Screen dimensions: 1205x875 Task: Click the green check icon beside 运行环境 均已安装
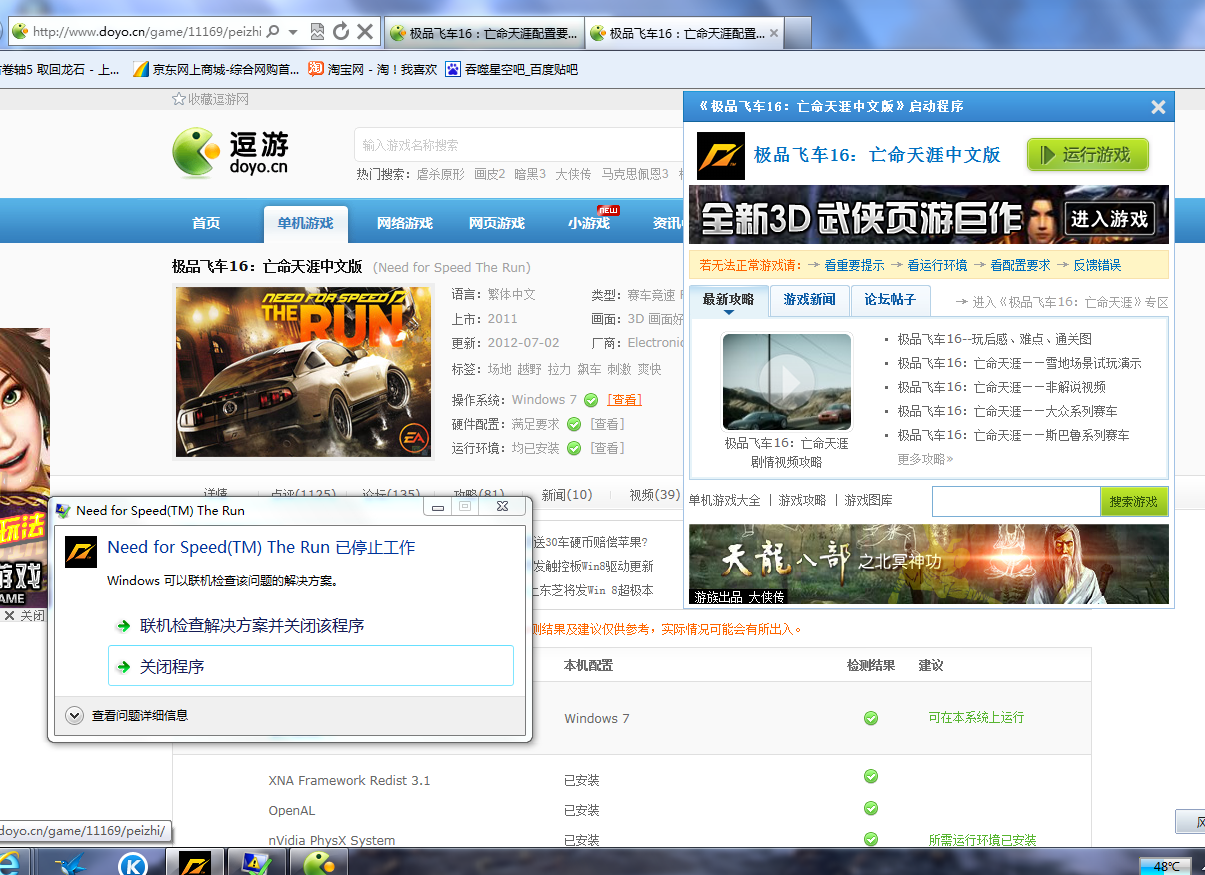click(574, 448)
